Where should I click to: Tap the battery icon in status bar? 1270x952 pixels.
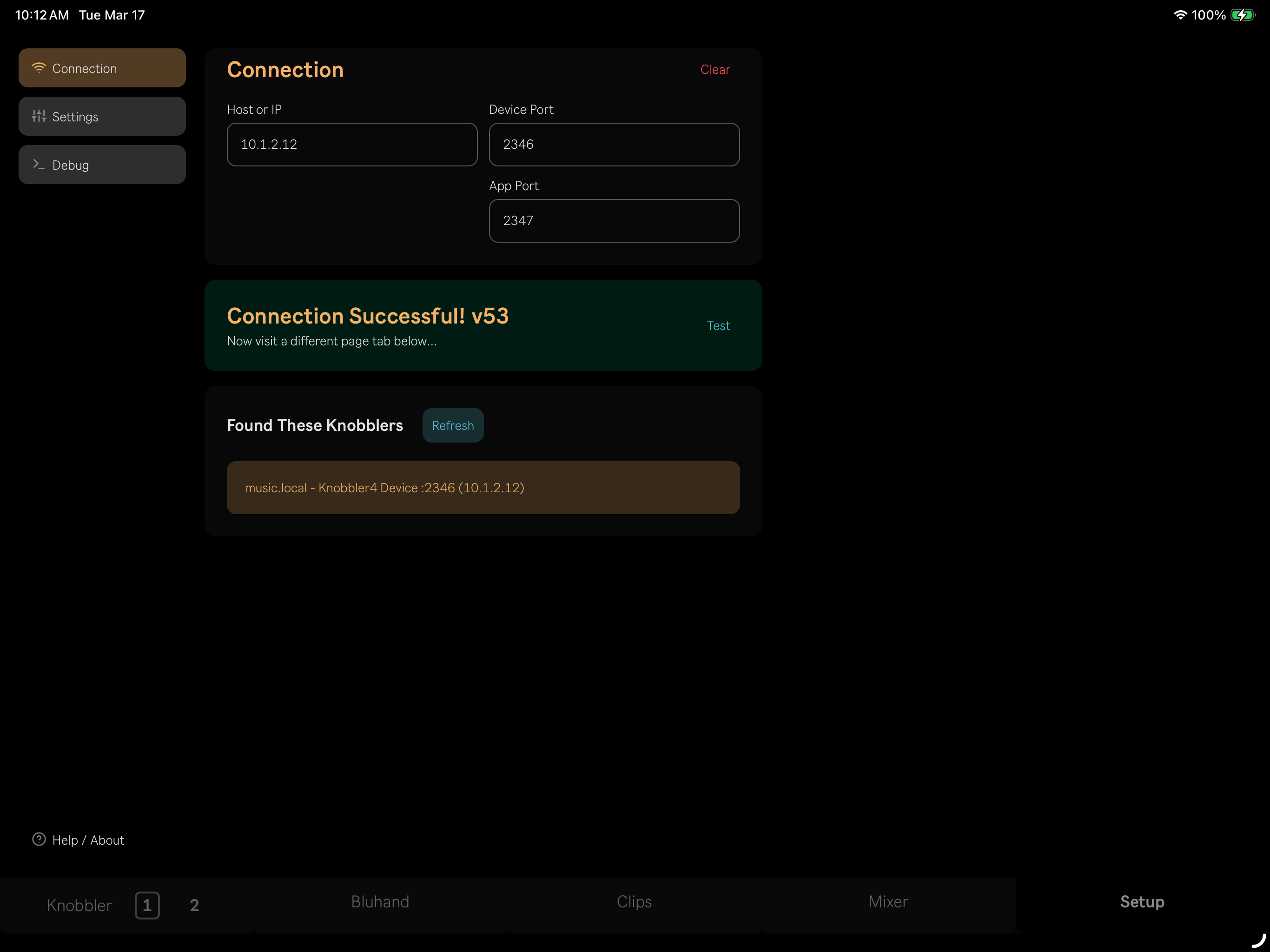pyautogui.click(x=1243, y=15)
